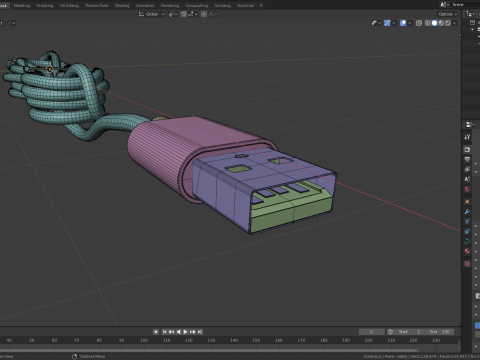Switch to material preview shading
Screen dimensions: 480x360
coord(441,23)
